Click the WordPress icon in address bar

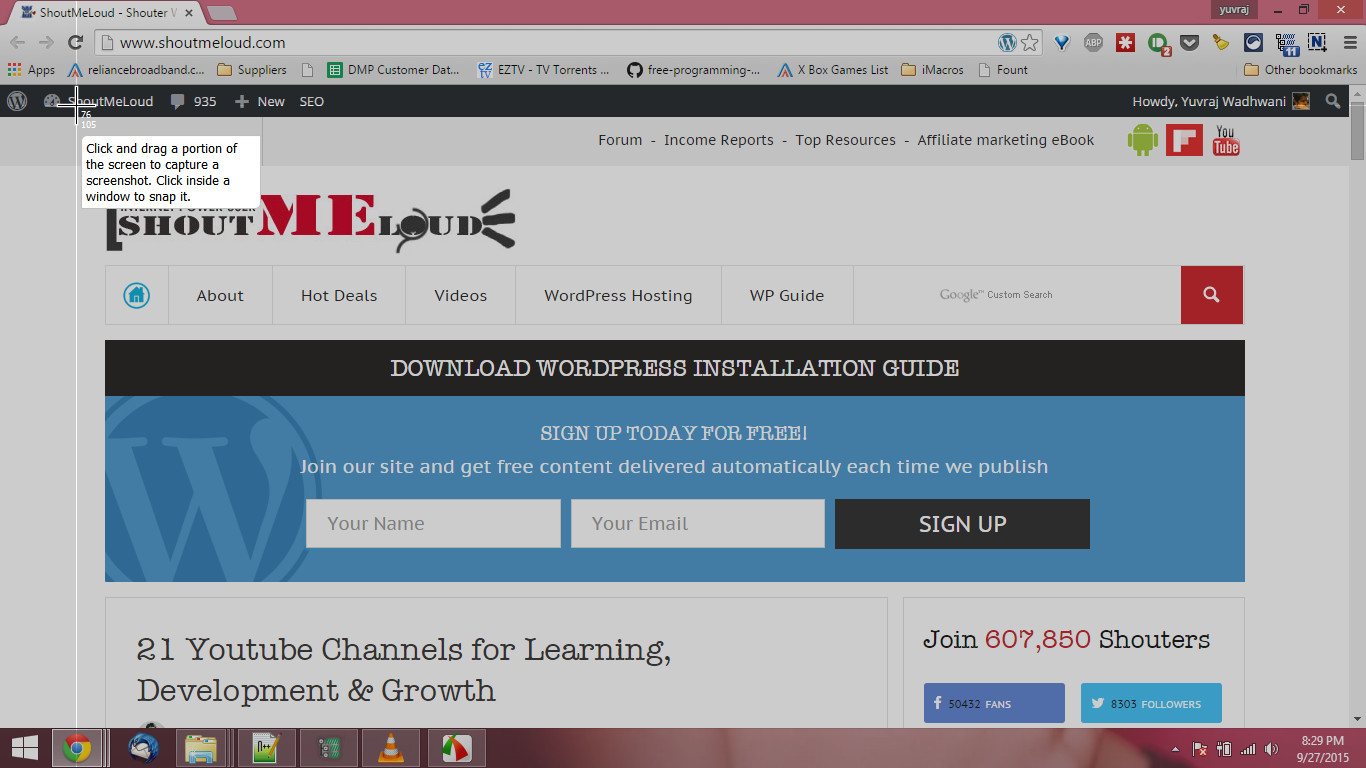[x=1007, y=42]
